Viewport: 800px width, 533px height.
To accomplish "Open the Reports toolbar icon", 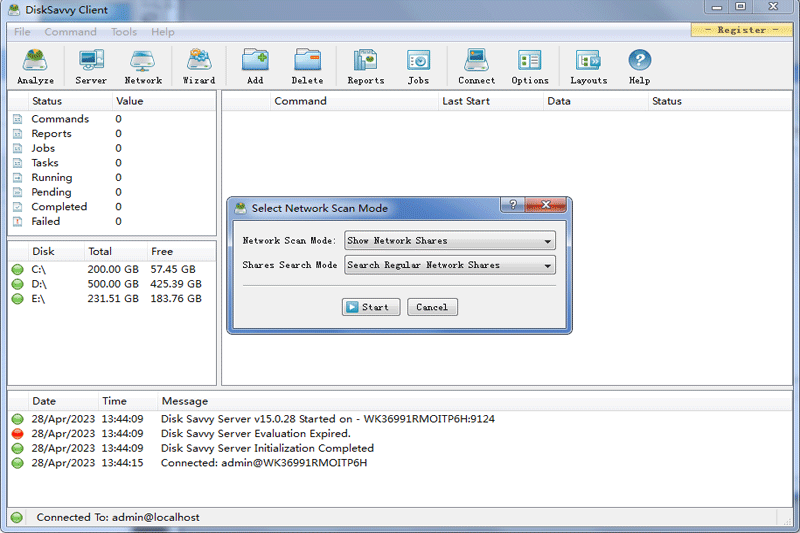I will [366, 66].
